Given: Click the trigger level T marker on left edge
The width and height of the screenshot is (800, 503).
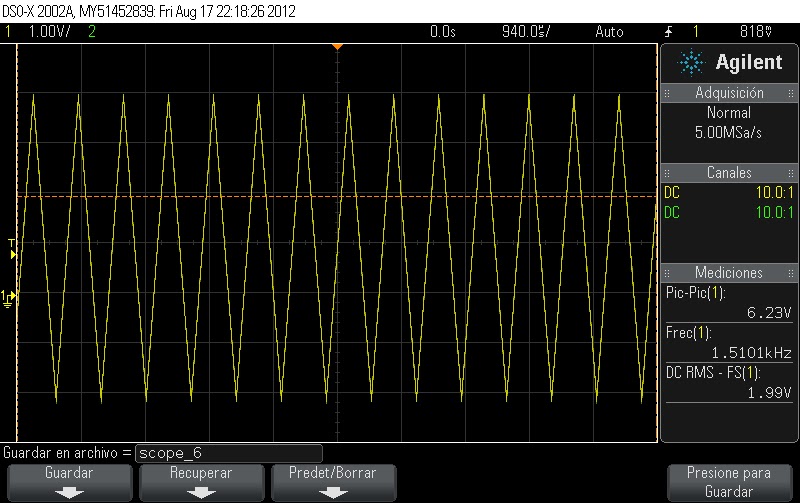Looking at the screenshot, I should [x=12, y=249].
